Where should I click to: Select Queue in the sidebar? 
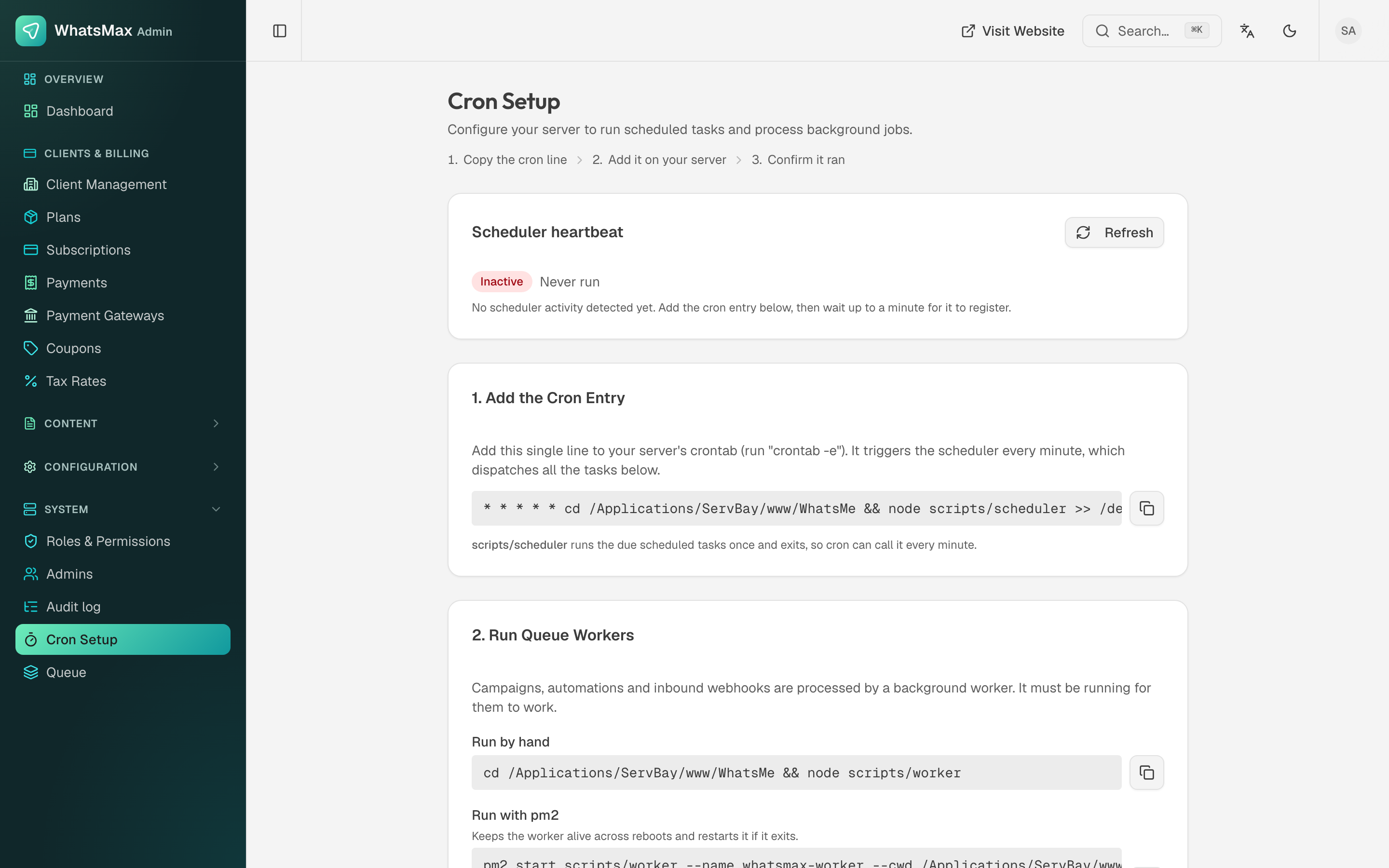[x=123, y=672]
